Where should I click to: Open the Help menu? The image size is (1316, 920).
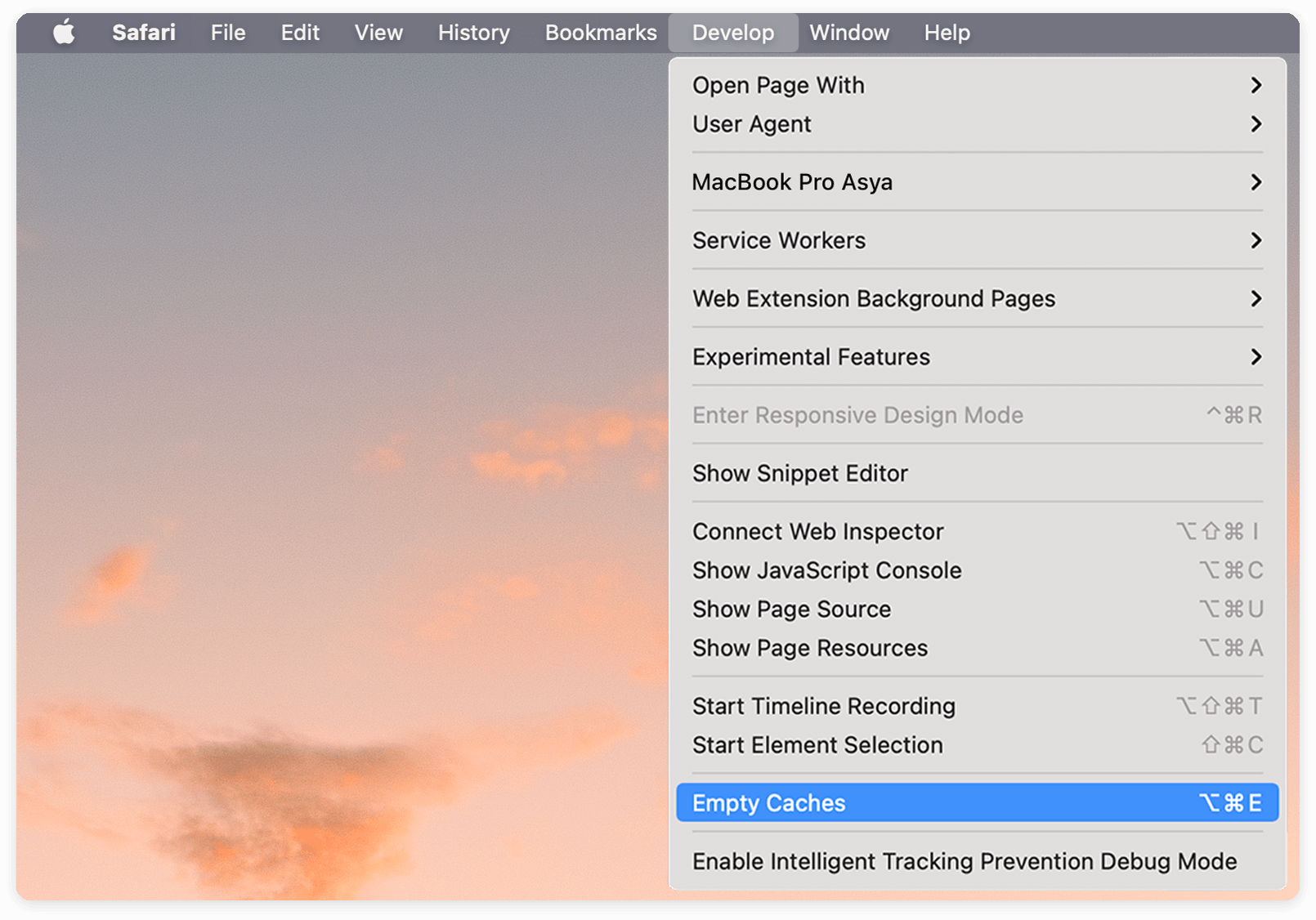pyautogui.click(x=947, y=33)
